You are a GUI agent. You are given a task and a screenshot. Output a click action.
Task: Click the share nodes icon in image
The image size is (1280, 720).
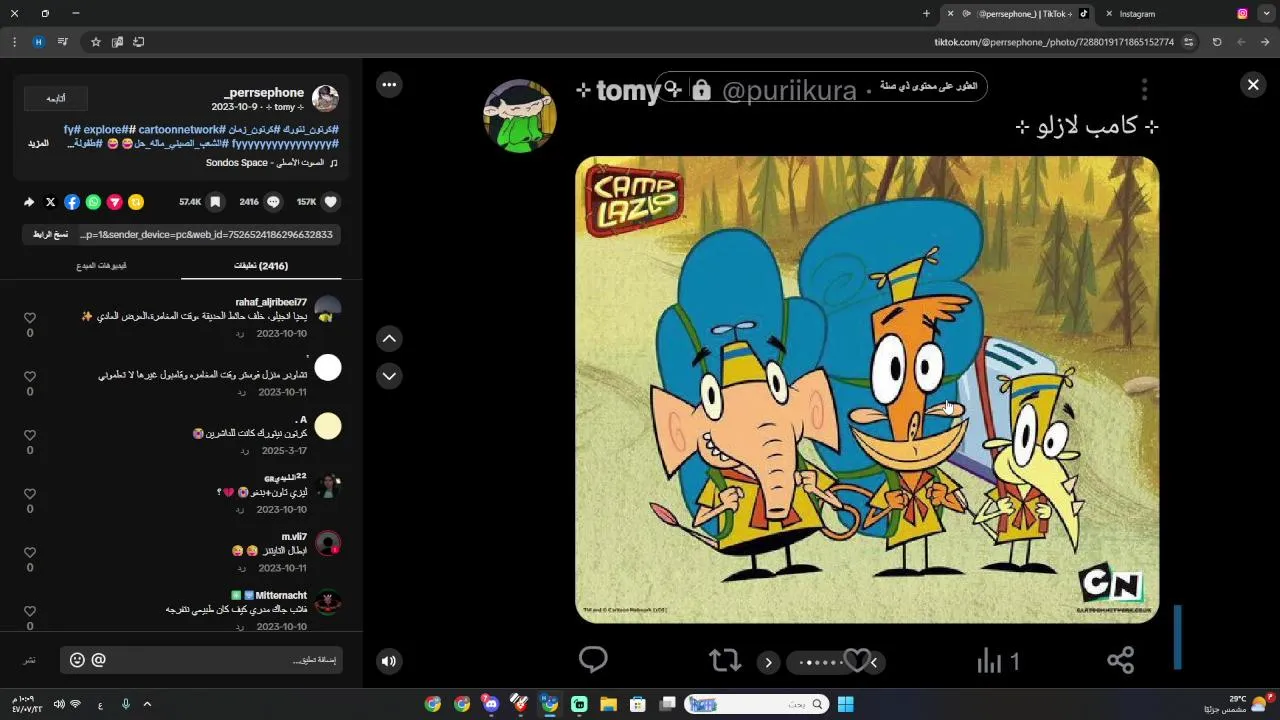pyautogui.click(x=1121, y=660)
